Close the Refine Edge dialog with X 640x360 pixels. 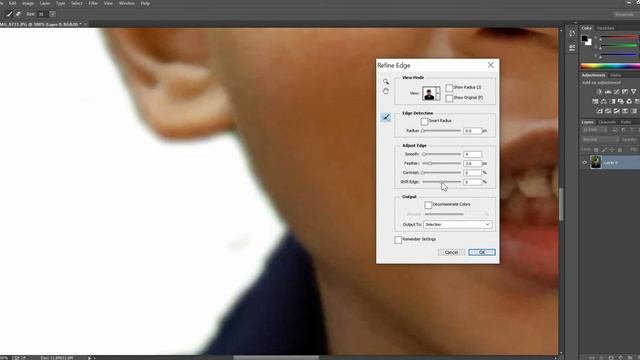[x=491, y=65]
